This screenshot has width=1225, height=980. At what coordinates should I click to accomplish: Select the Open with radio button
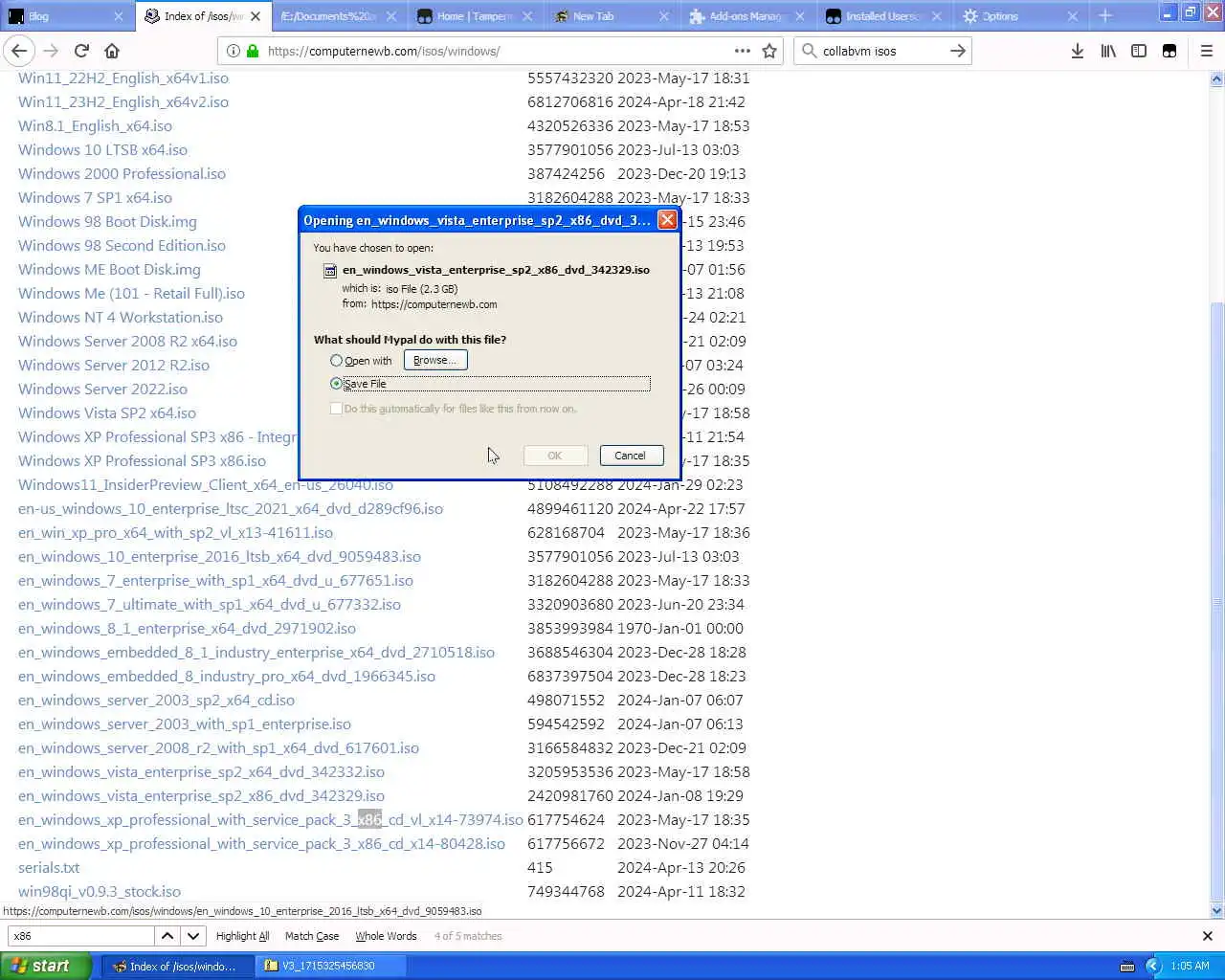[x=336, y=361]
